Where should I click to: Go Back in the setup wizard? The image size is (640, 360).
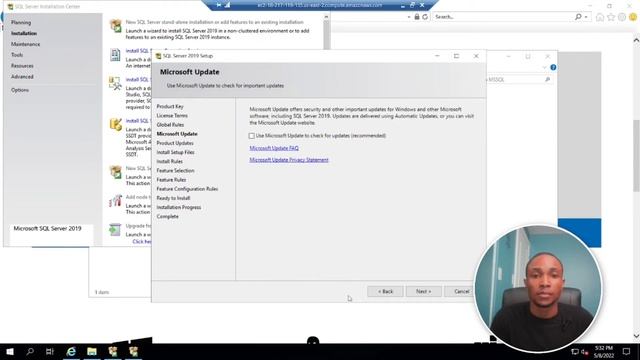(385, 291)
